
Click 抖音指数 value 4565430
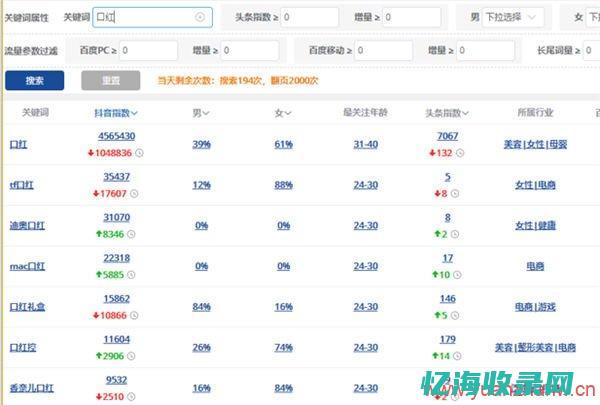[x=117, y=136]
